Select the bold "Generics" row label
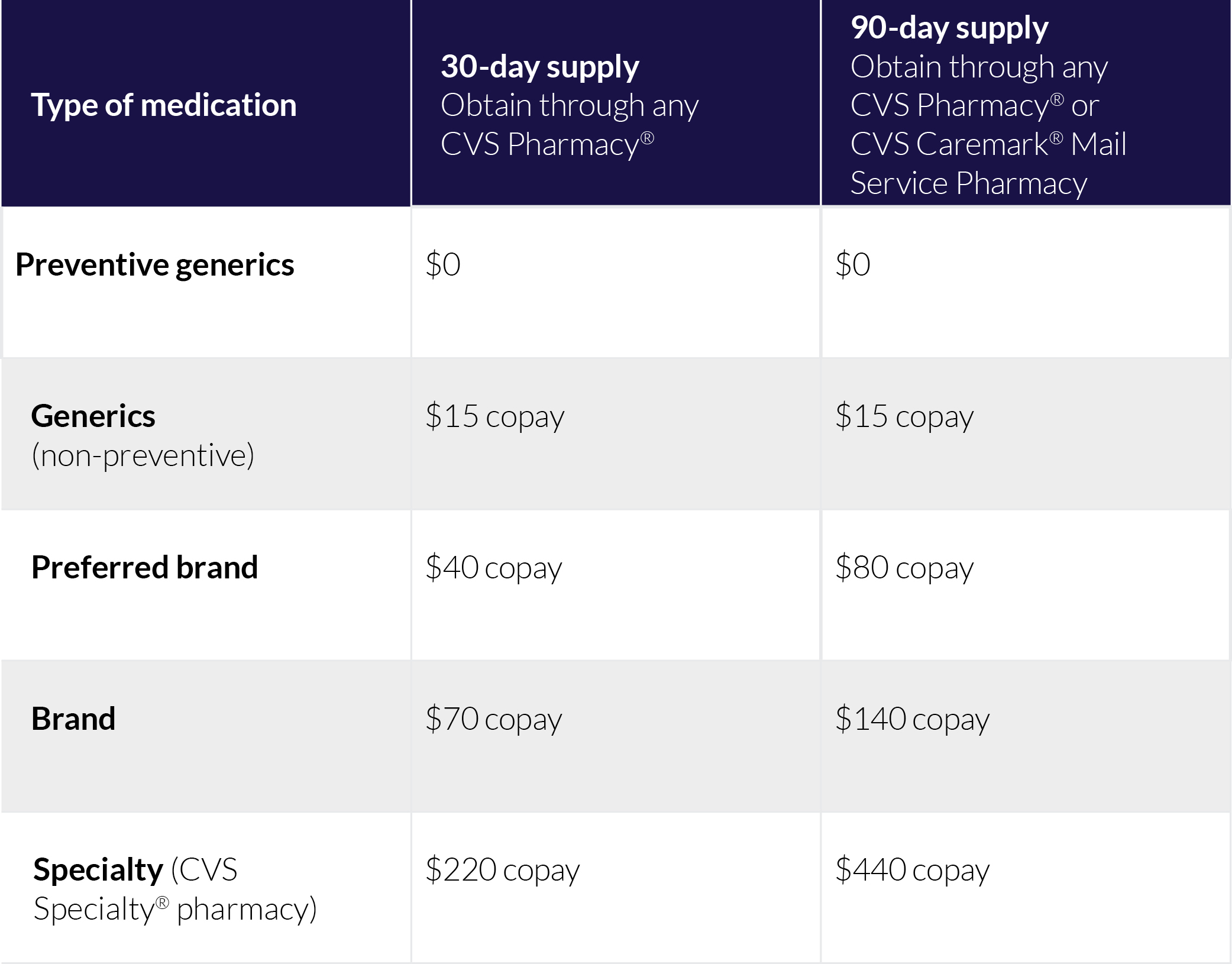This screenshot has height=964, width=1232. 93,416
